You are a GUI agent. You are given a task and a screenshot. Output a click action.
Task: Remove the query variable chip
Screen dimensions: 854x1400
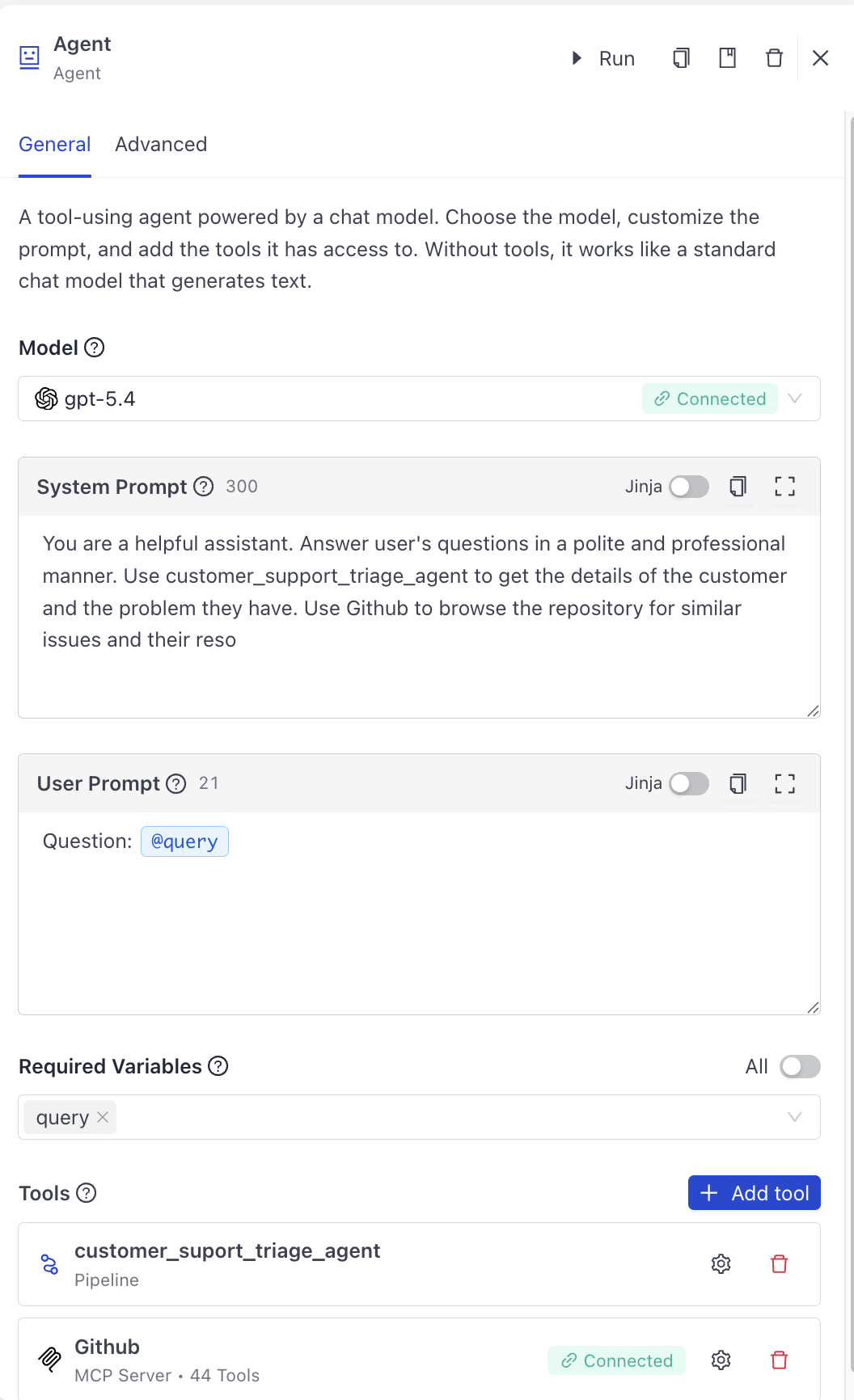103,1117
